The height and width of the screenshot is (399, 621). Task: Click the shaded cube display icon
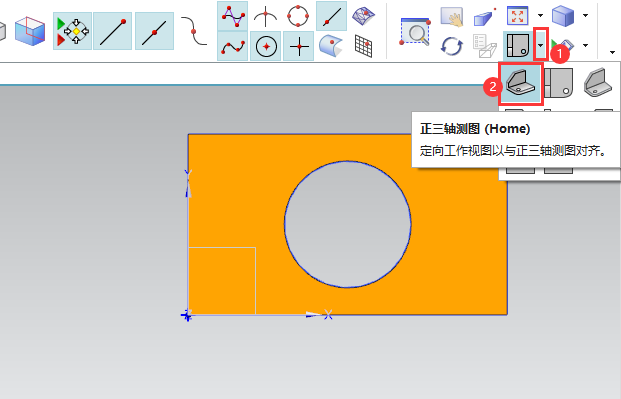pos(563,15)
